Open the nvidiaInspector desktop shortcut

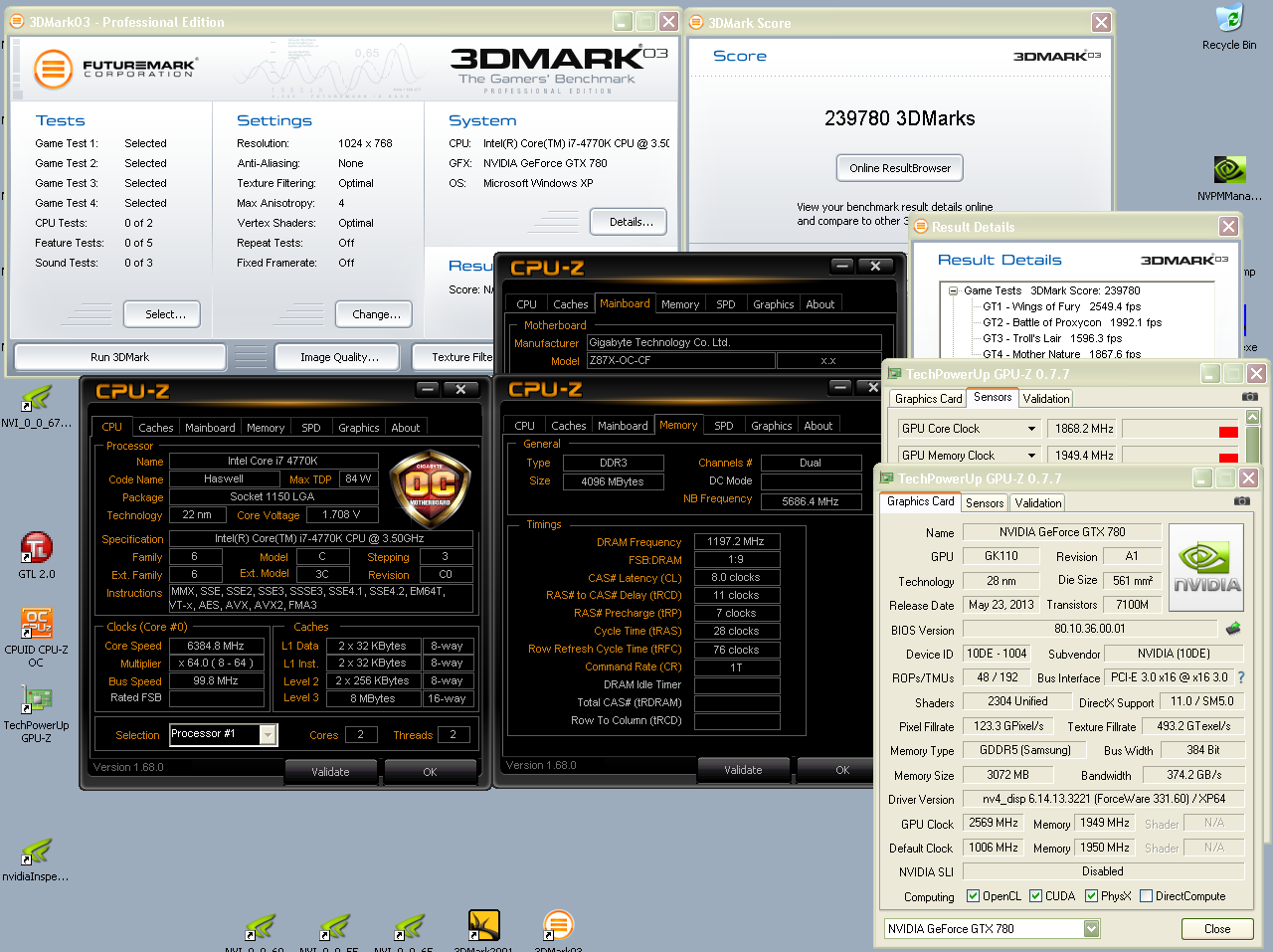(x=37, y=860)
